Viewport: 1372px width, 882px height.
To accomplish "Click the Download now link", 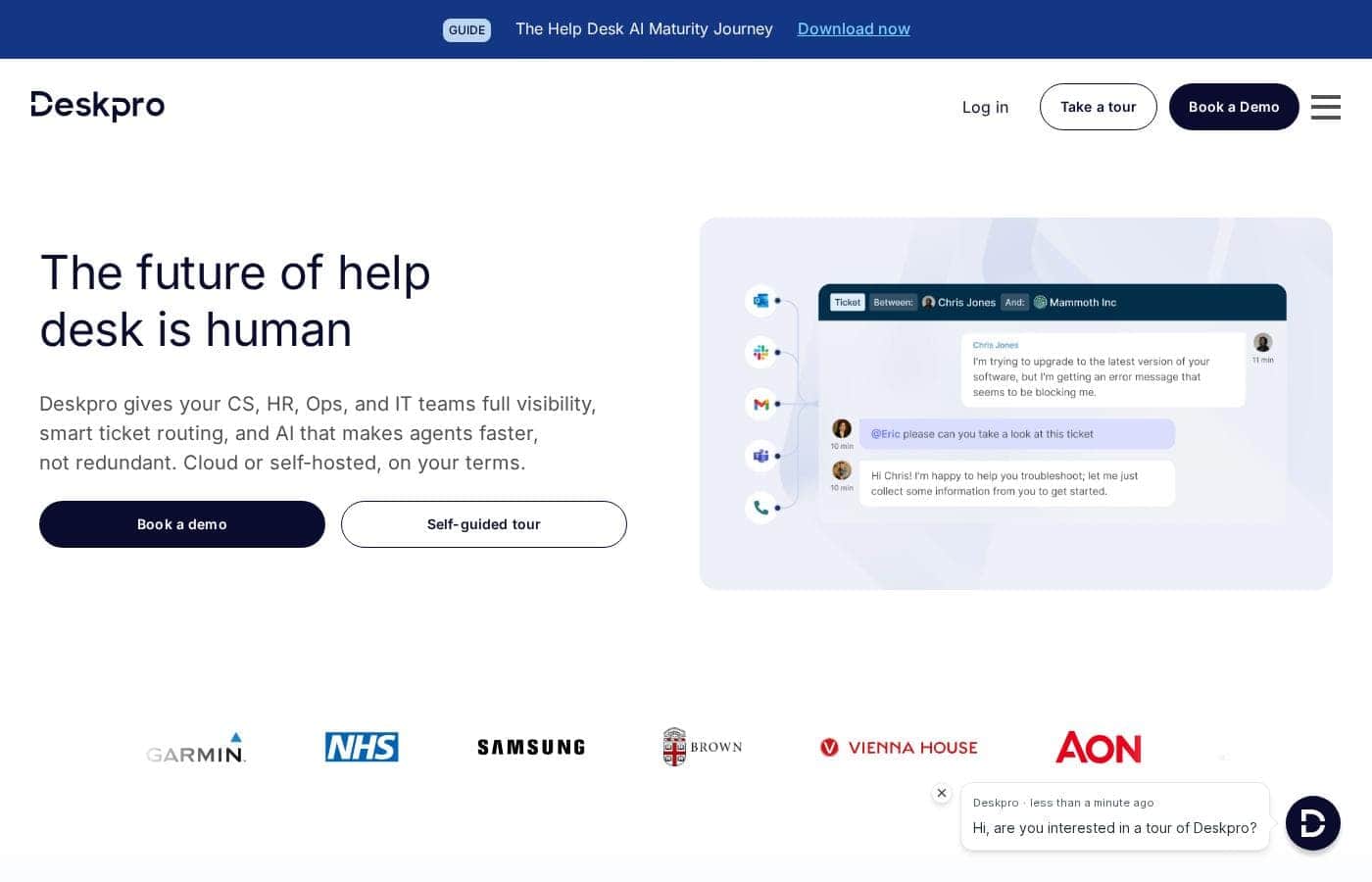I will pyautogui.click(x=854, y=29).
